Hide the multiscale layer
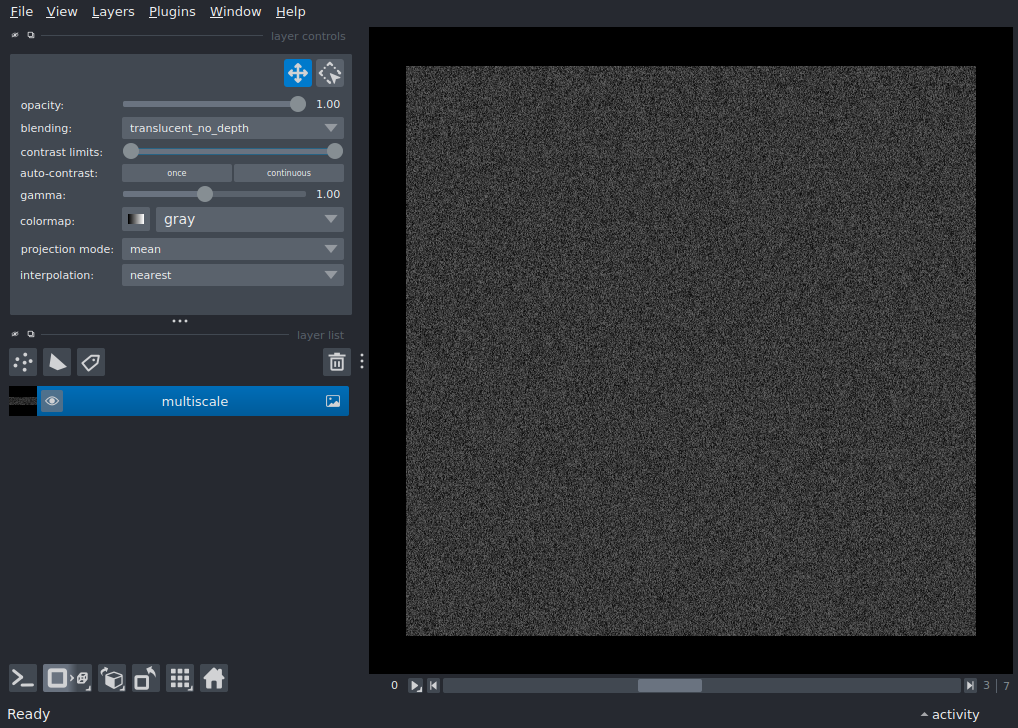1018x728 pixels. [52, 400]
